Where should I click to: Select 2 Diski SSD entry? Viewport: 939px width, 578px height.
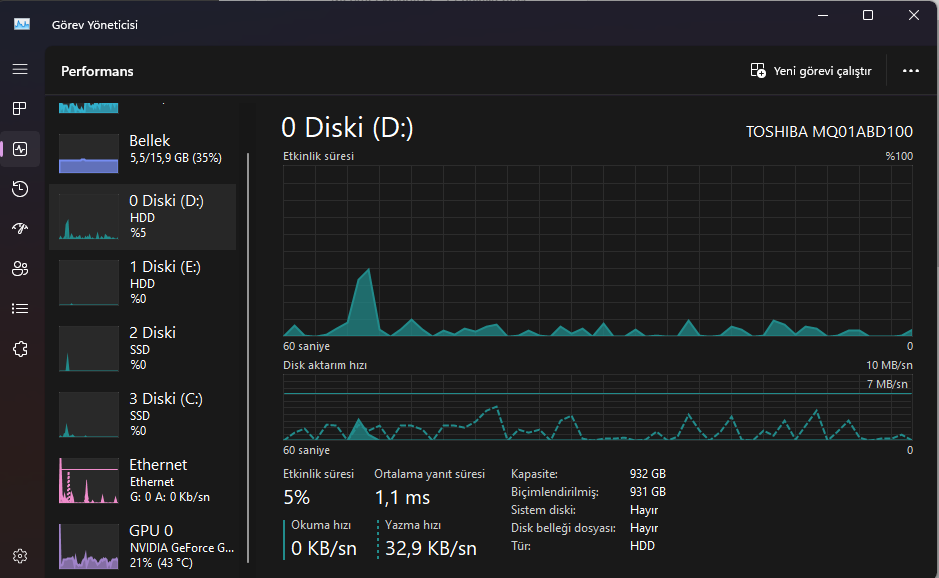tap(143, 349)
